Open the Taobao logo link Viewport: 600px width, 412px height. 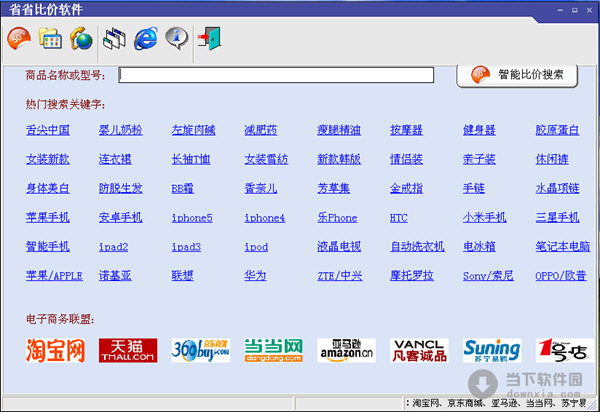point(56,349)
